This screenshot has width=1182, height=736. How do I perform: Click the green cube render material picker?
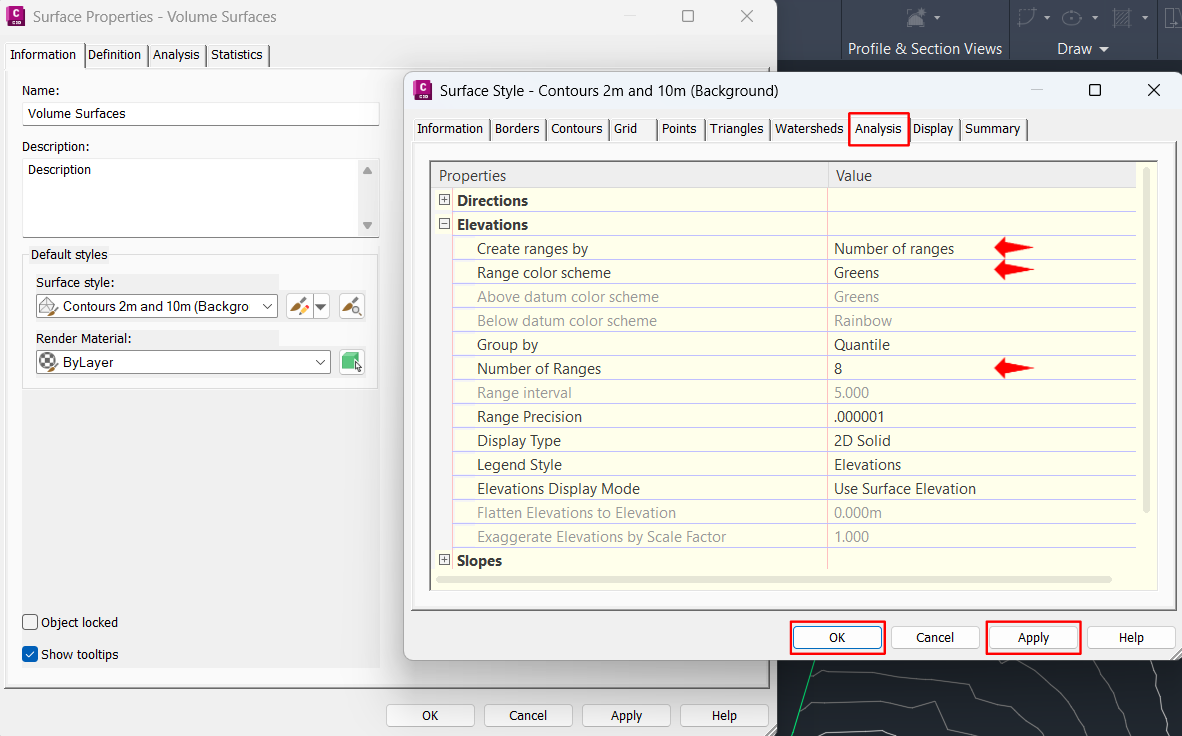(x=351, y=362)
